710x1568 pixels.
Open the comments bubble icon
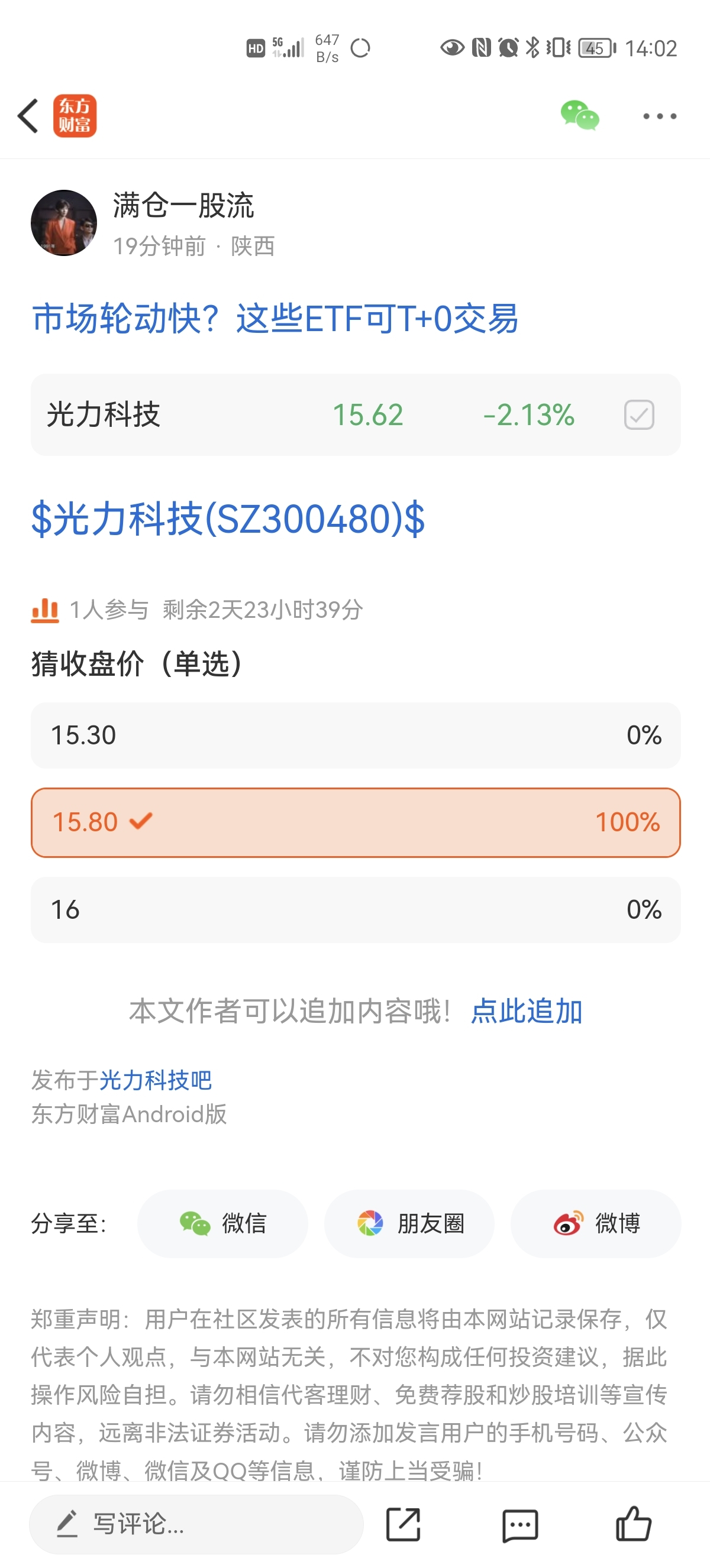click(x=520, y=1525)
